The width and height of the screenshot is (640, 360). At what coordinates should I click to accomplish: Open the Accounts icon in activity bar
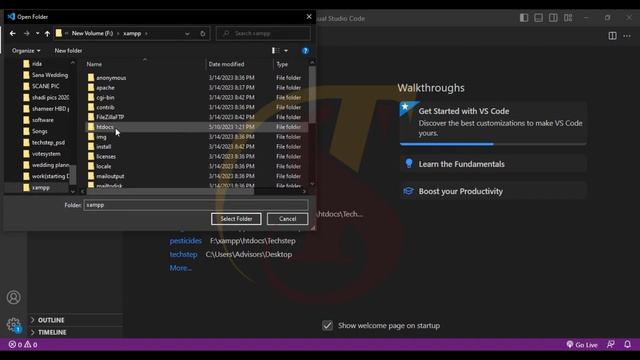click(x=13, y=297)
